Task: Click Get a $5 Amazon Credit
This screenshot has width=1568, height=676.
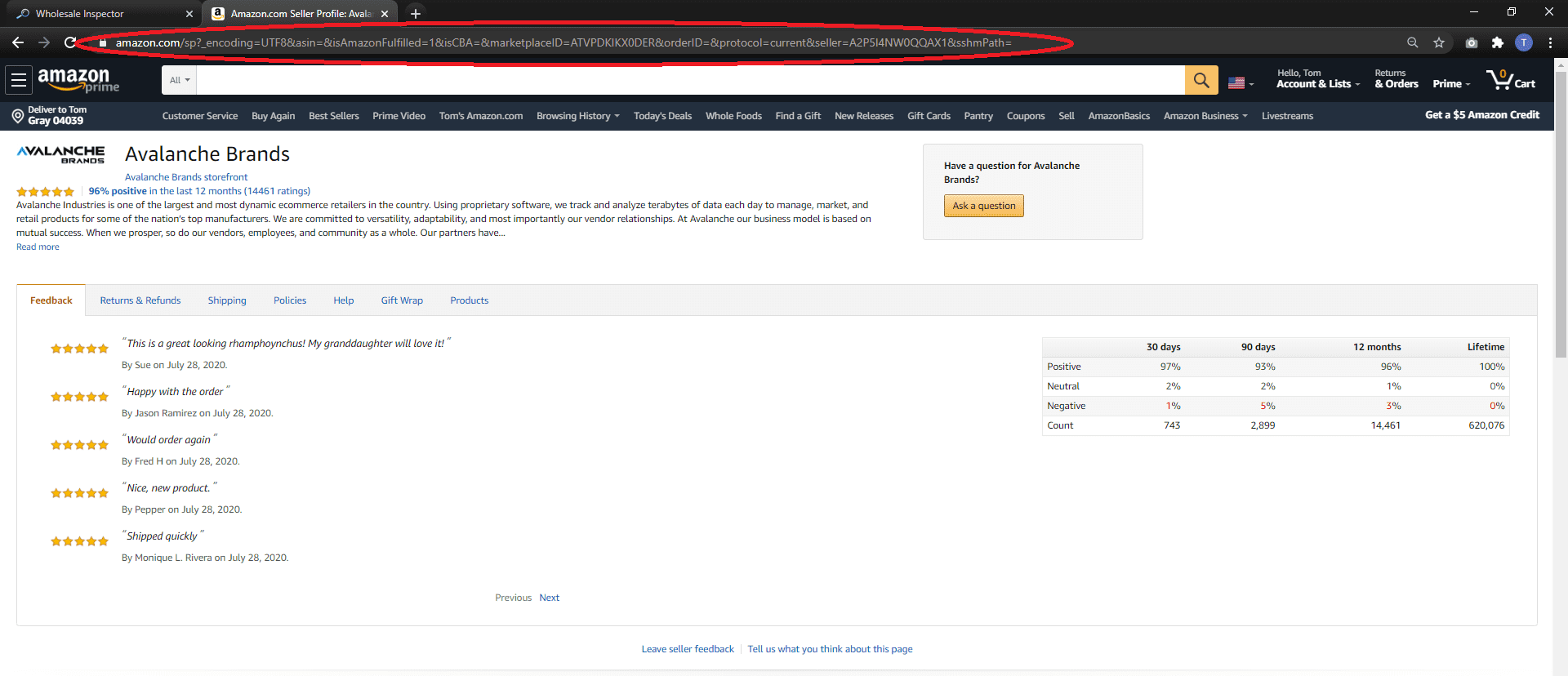Action: pyautogui.click(x=1482, y=115)
